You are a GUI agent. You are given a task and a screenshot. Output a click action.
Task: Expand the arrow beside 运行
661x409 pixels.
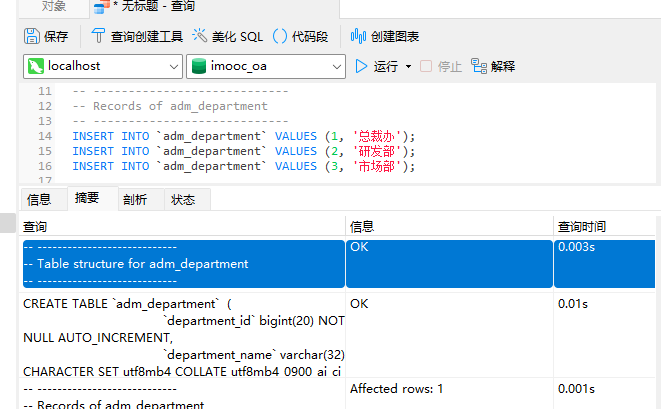(x=408, y=67)
